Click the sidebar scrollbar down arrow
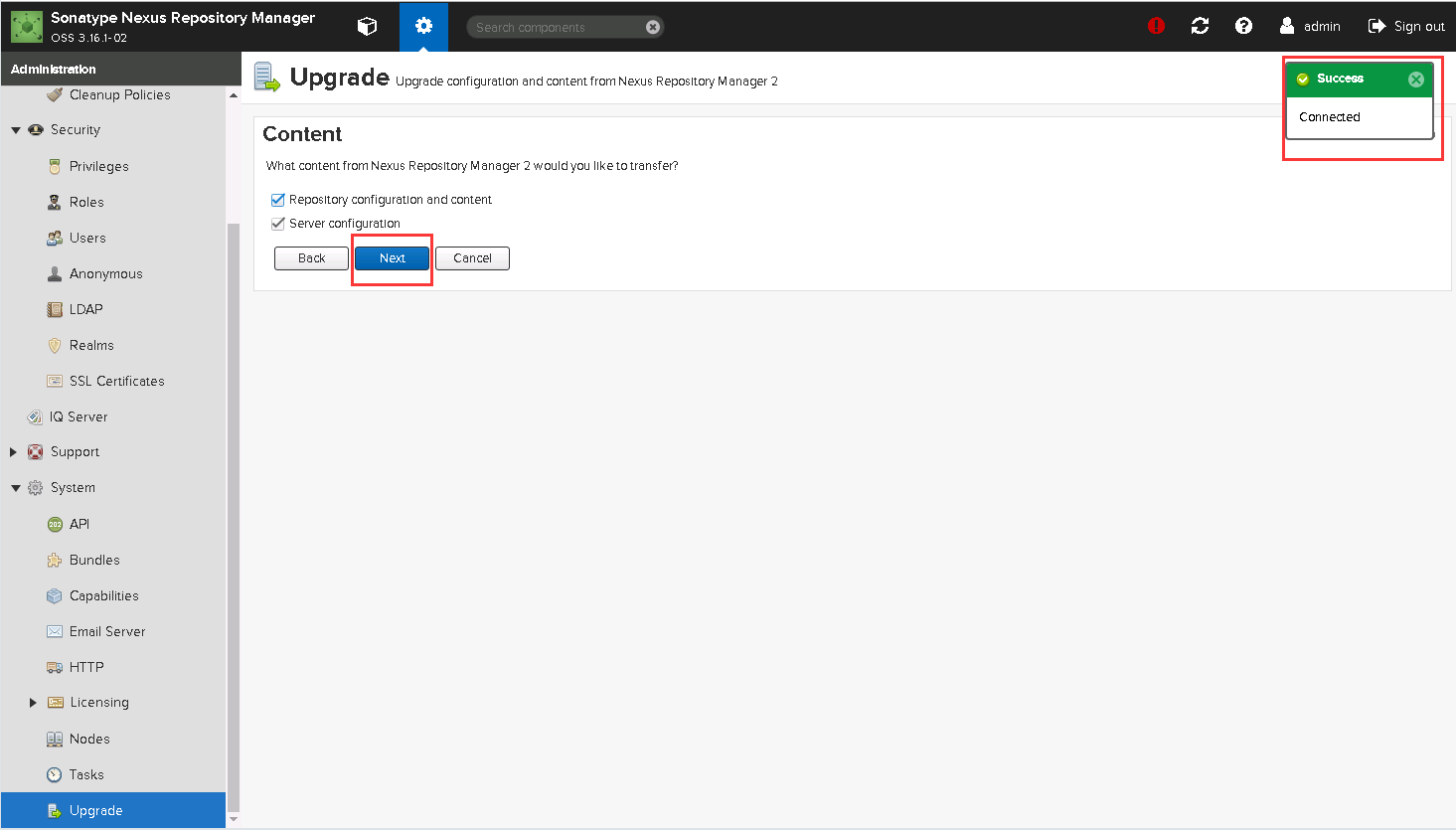Image resolution: width=1456 pixels, height=830 pixels. pos(234,820)
